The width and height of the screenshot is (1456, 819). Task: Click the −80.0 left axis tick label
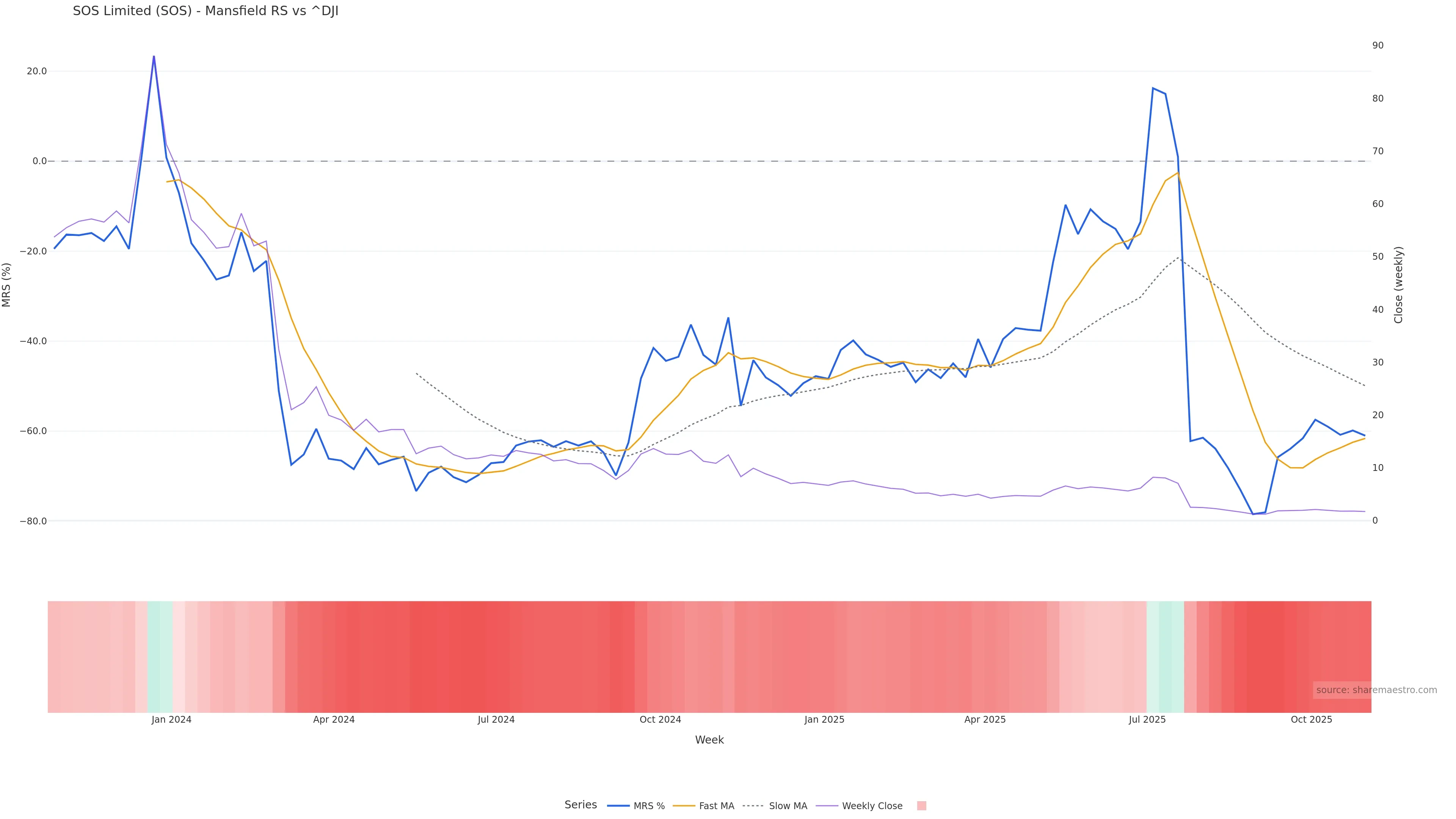(x=33, y=521)
